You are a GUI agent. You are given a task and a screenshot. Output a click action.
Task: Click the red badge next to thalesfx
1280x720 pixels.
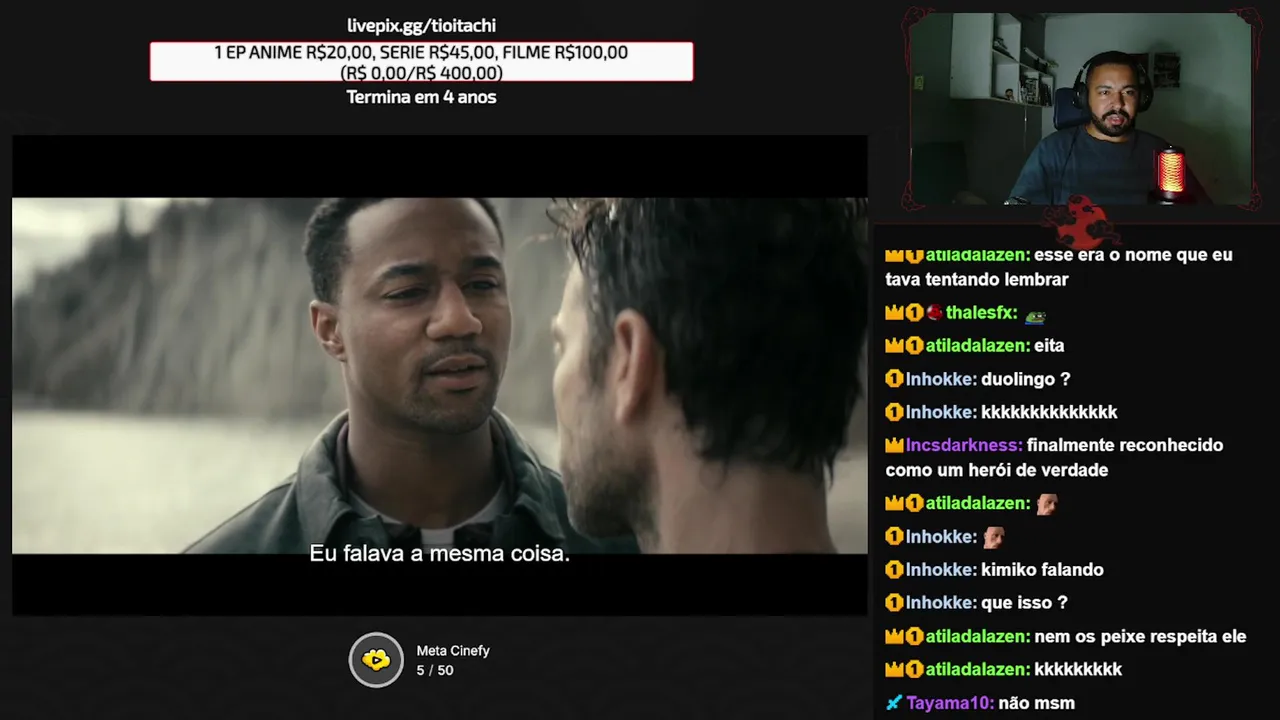tap(934, 313)
